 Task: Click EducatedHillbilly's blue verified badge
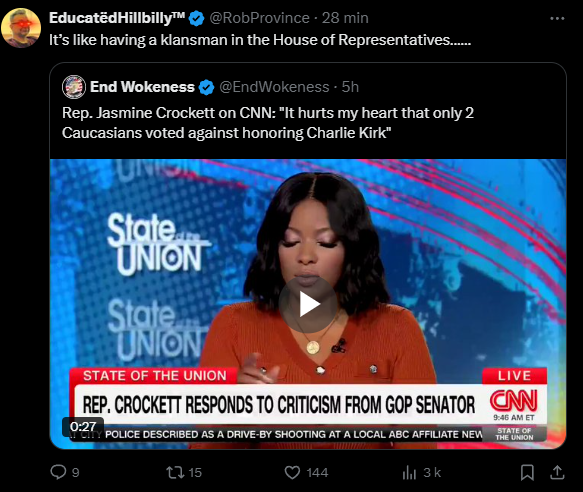tap(196, 18)
